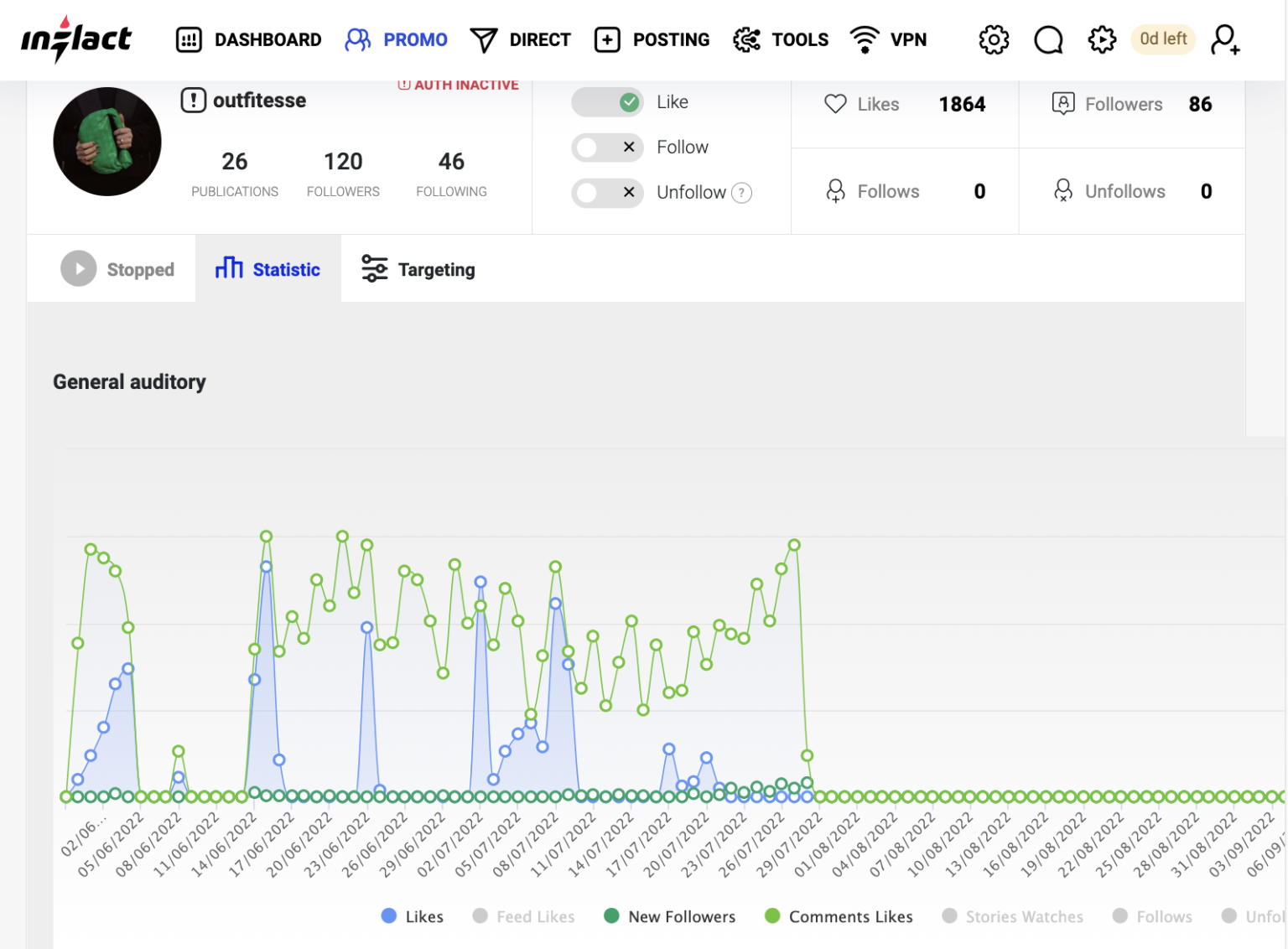Toggle Comments Likes legend swatch

pyautogui.click(x=772, y=916)
